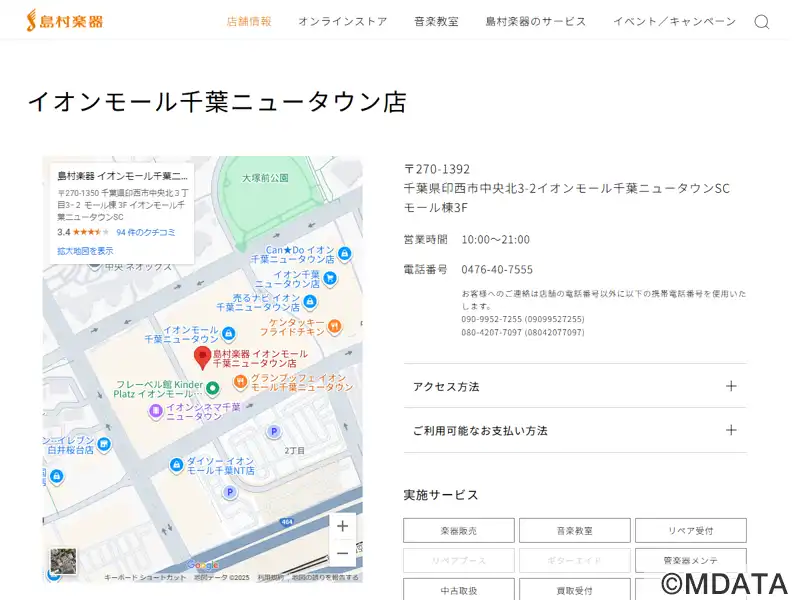
Task: Open the 94 件のクチコミ reviews link
Action: 145,232
